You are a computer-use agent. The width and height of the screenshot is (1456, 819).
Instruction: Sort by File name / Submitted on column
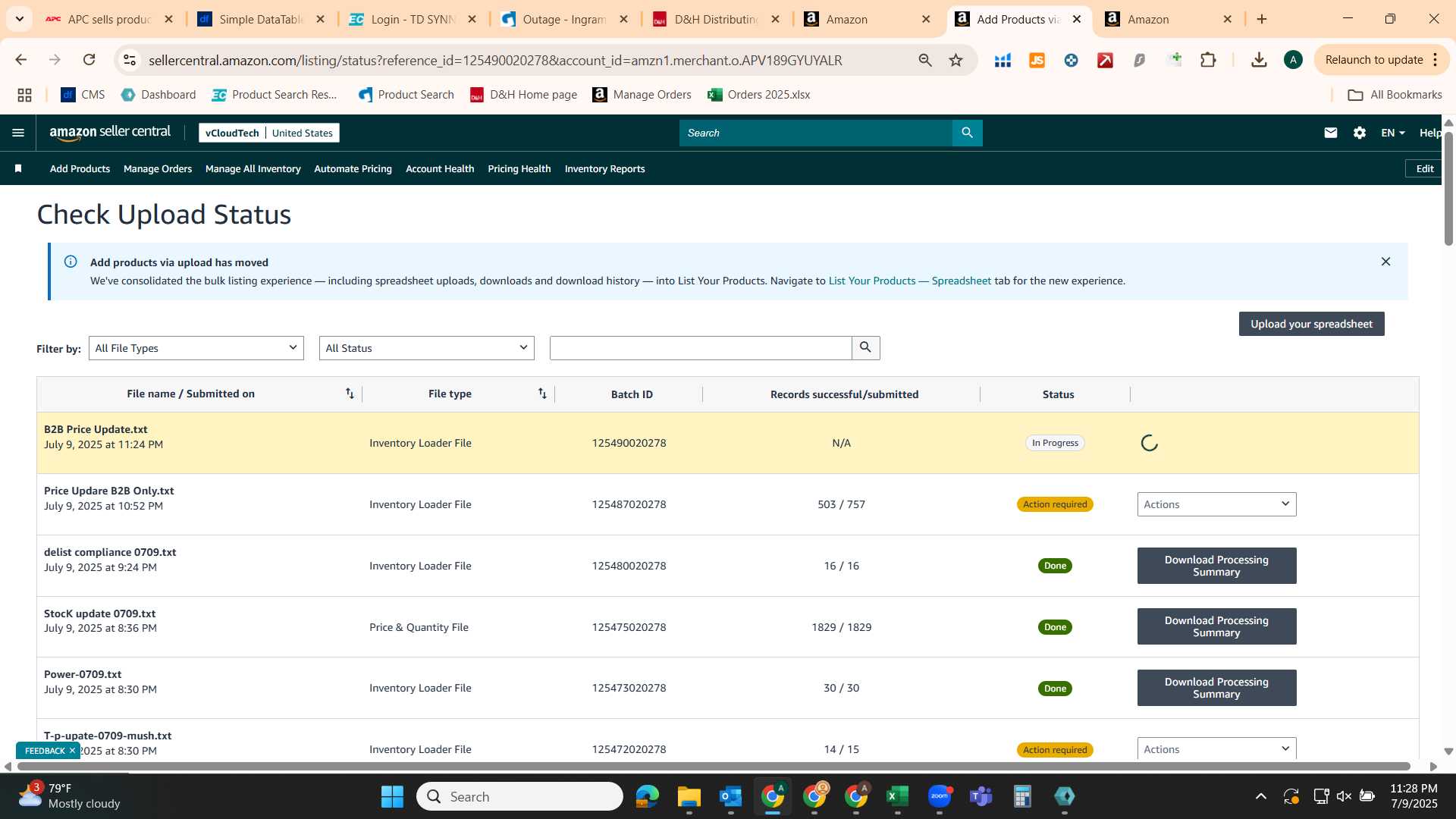(350, 394)
